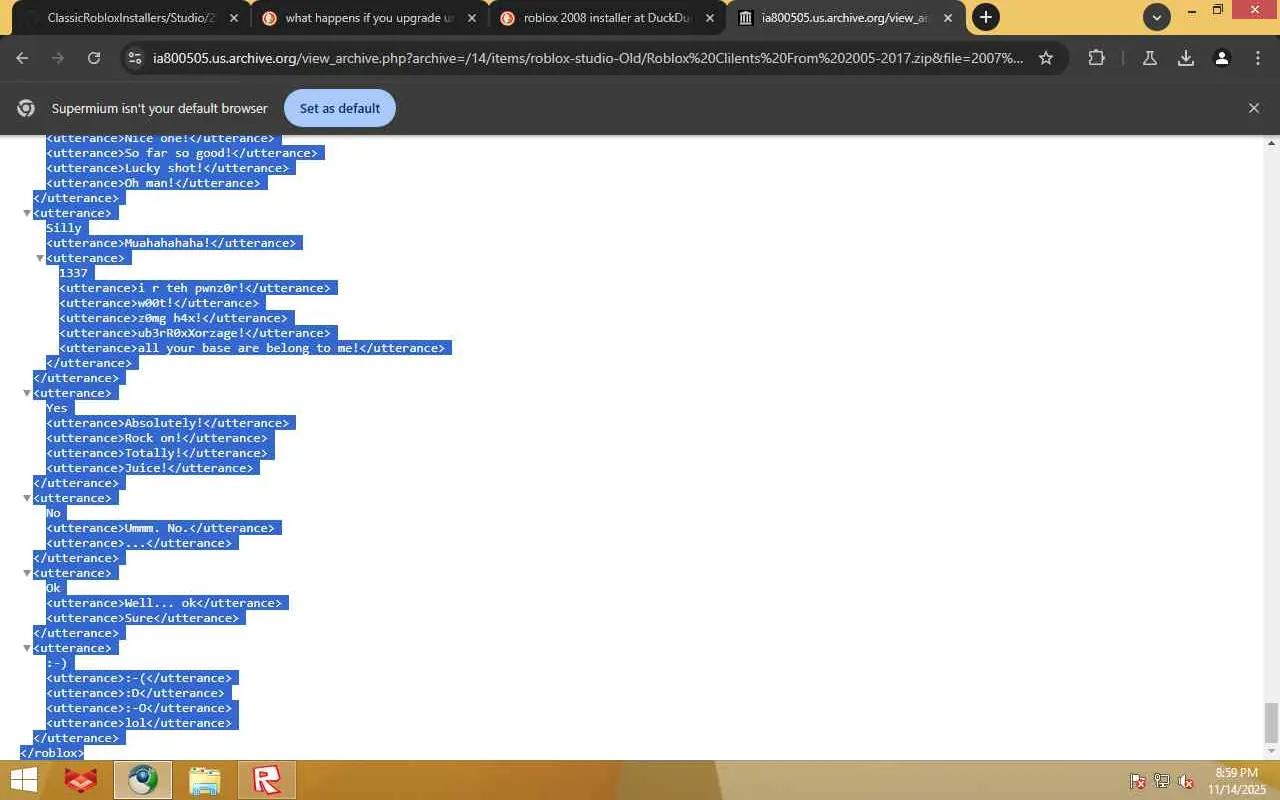Viewport: 1280px width, 800px height.
Task: Close the 'roblox 2008 installer at DuckDuckGo' tab
Action: 710,18
